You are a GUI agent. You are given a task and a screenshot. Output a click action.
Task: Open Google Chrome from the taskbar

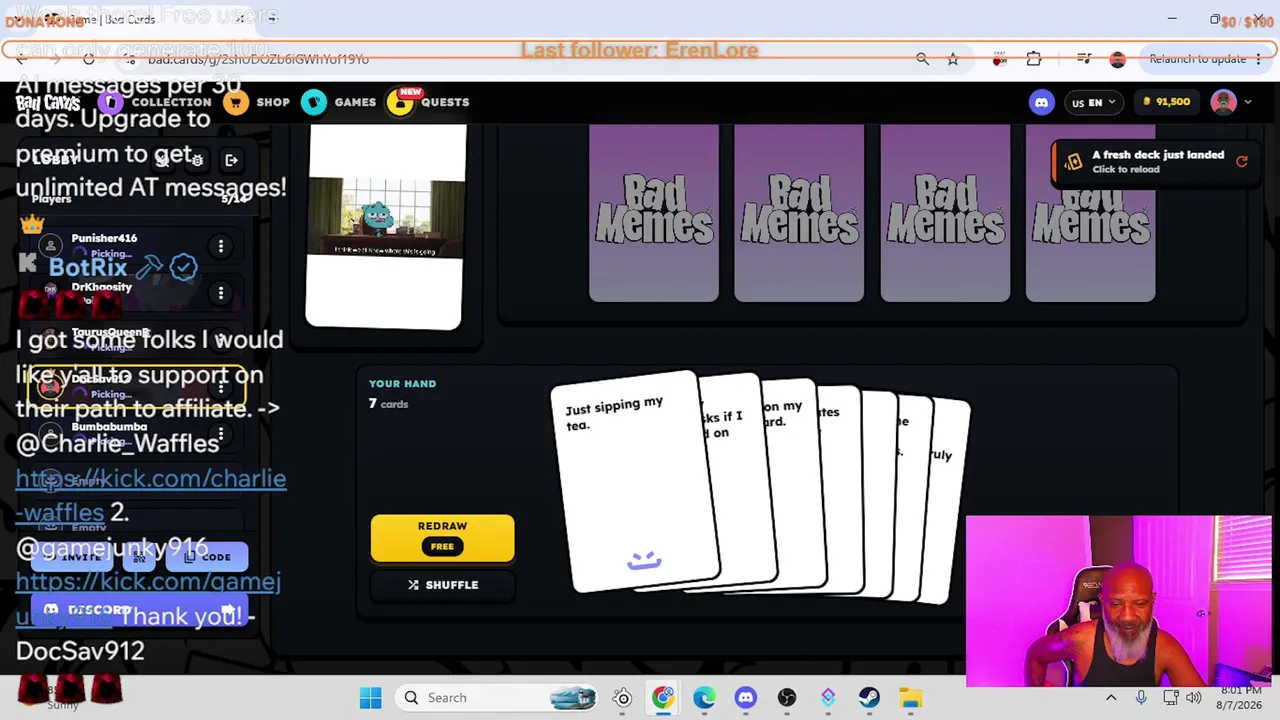[x=663, y=697]
